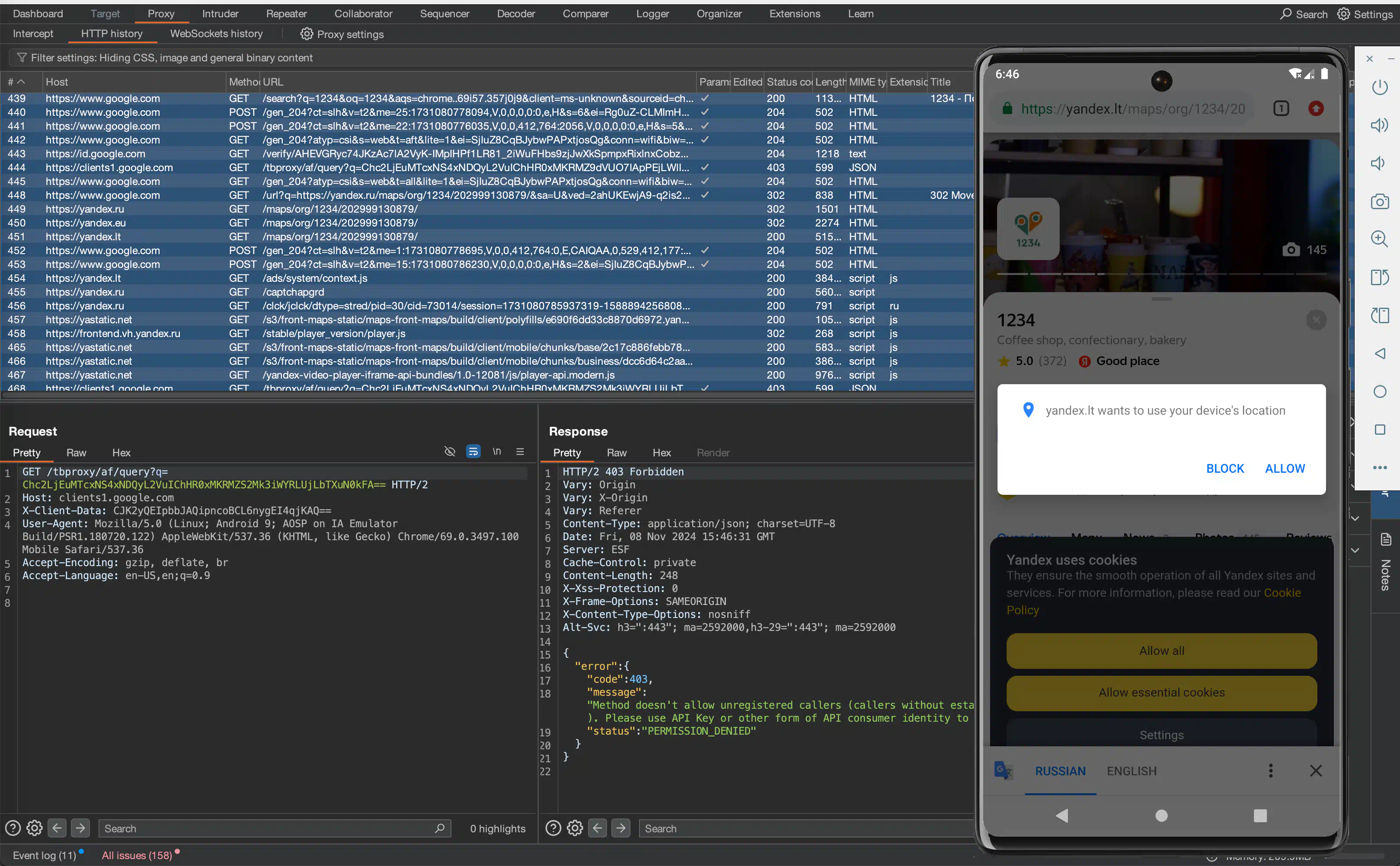Expand the upper chevron at the inspector edge
The height and width of the screenshot is (866, 1400).
[x=1355, y=518]
